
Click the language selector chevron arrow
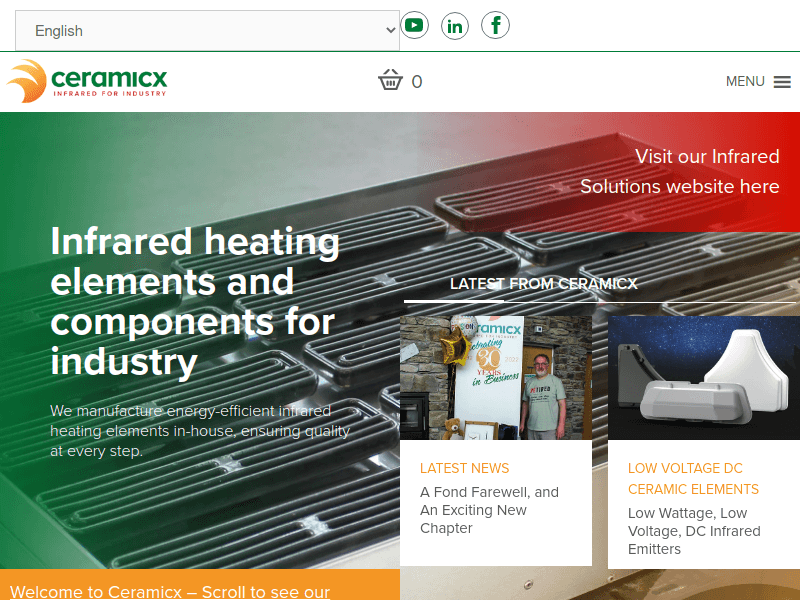point(392,30)
